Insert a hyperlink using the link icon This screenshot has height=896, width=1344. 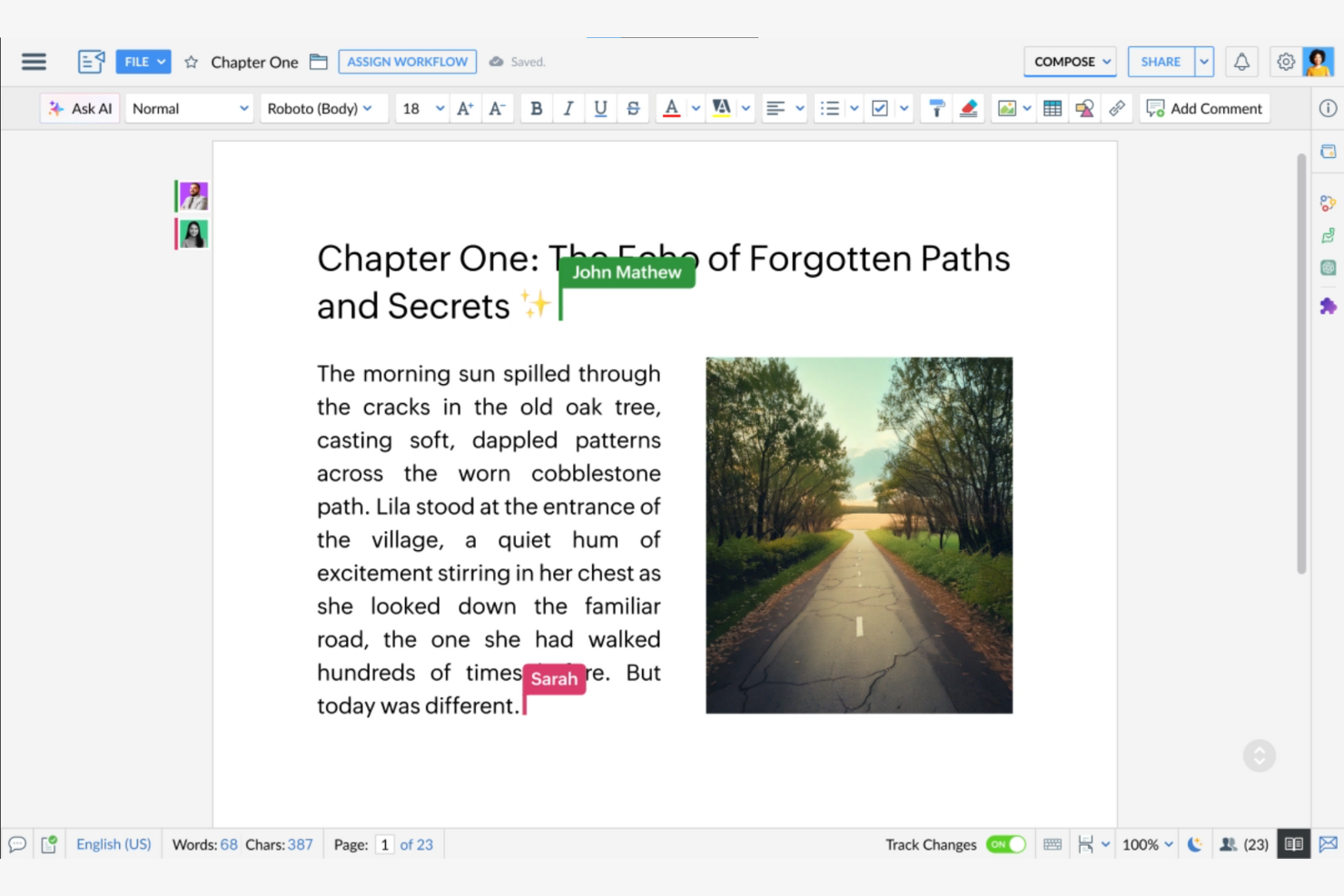[x=1117, y=108]
